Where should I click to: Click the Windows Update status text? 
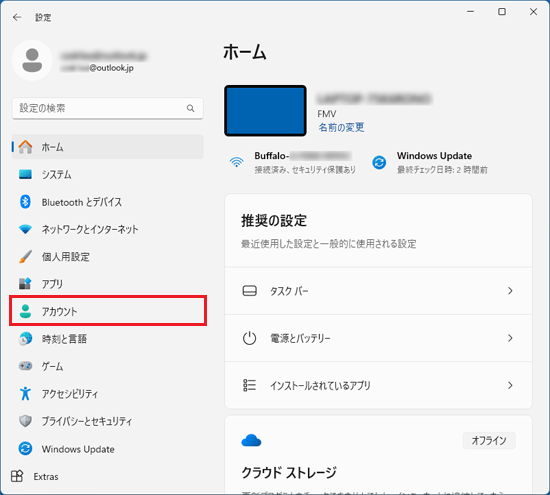pyautogui.click(x=434, y=156)
